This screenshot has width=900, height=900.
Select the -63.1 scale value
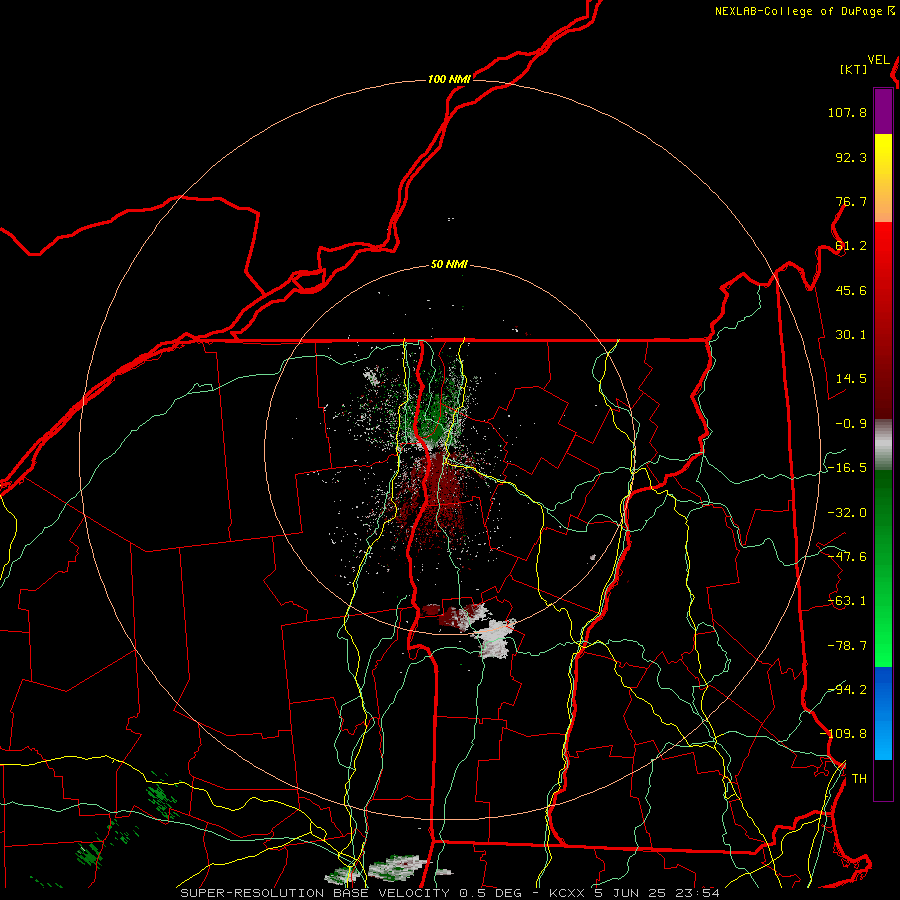(x=847, y=601)
